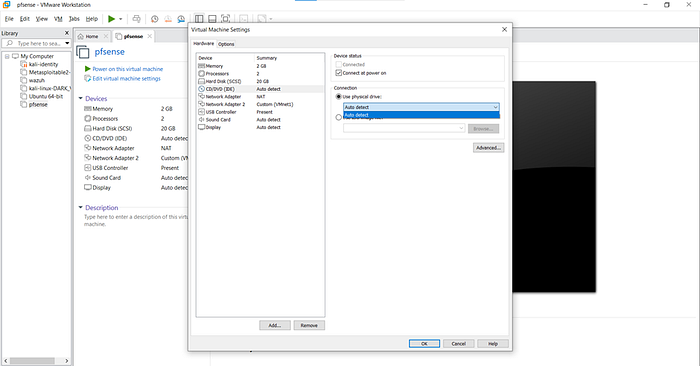Select Display row in settings list

coord(260,127)
